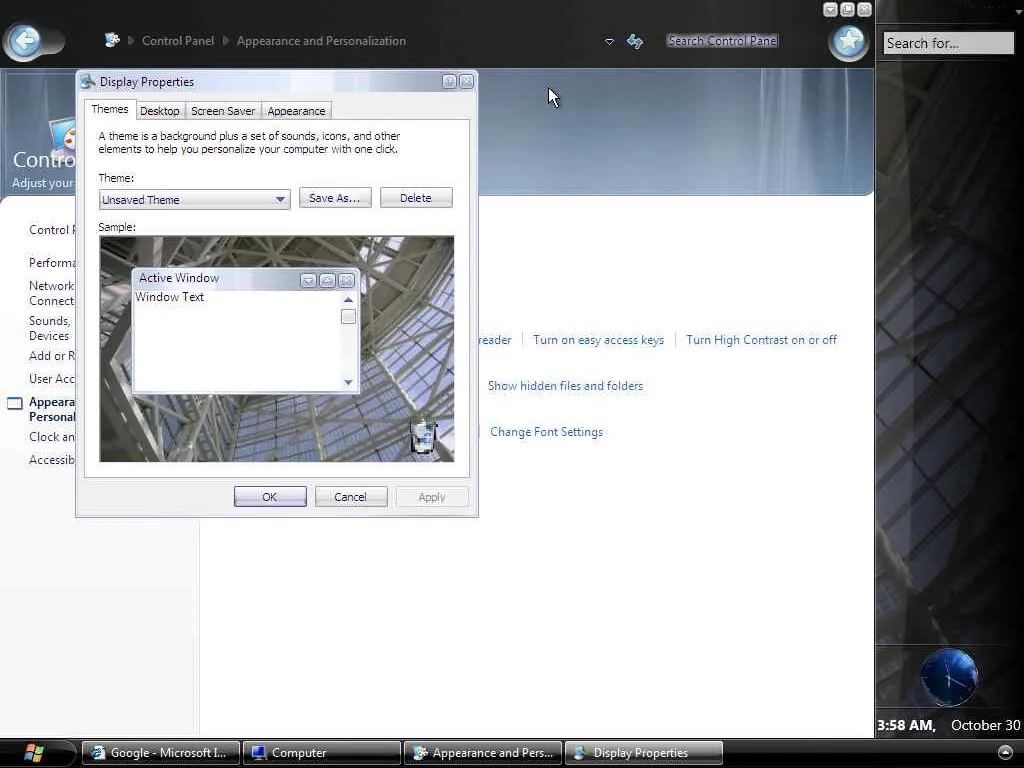Click the Refresh icon in the address bar
This screenshot has width=1024, height=768.
pyautogui.click(x=635, y=42)
